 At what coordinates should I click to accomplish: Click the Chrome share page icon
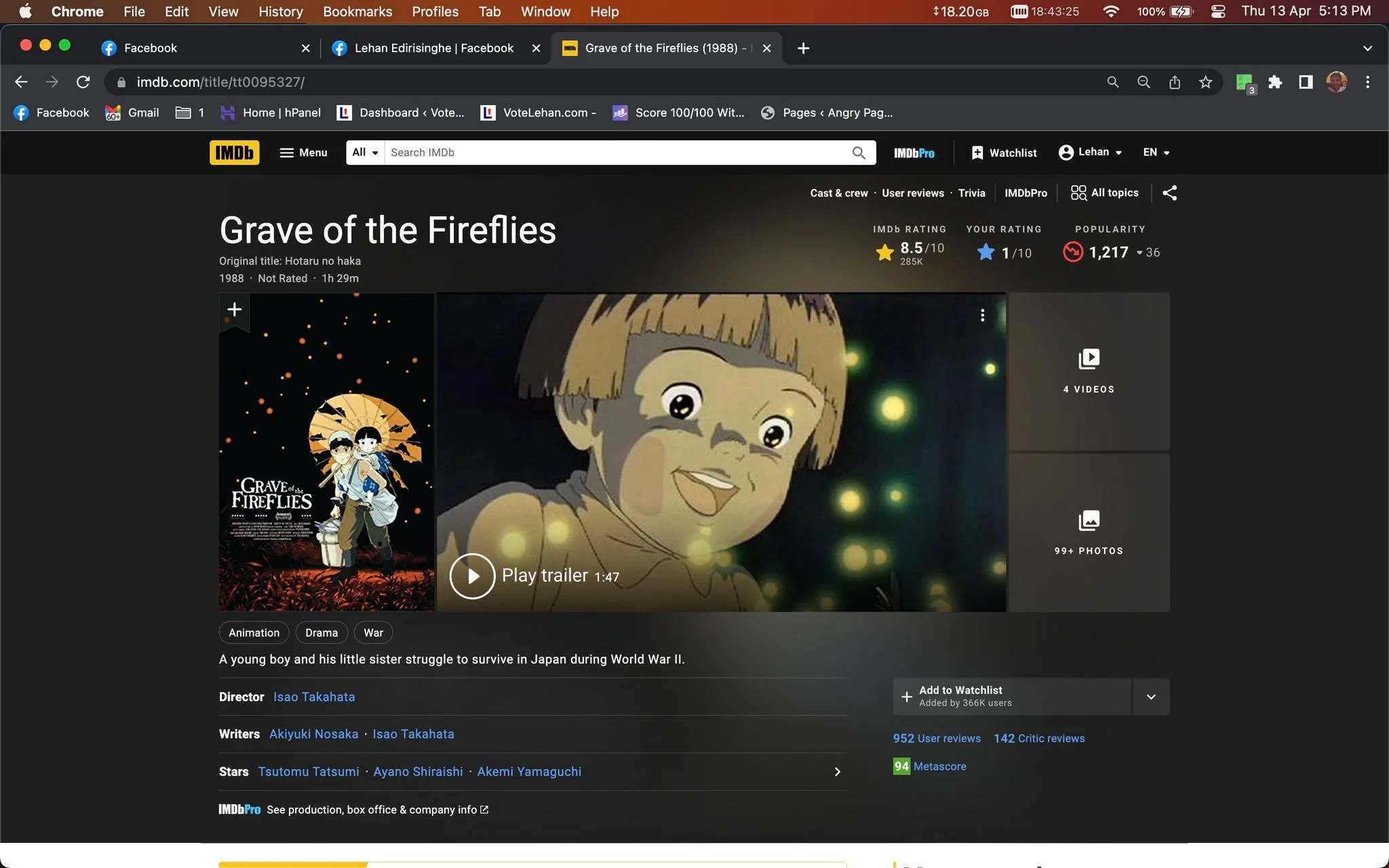point(1175,82)
